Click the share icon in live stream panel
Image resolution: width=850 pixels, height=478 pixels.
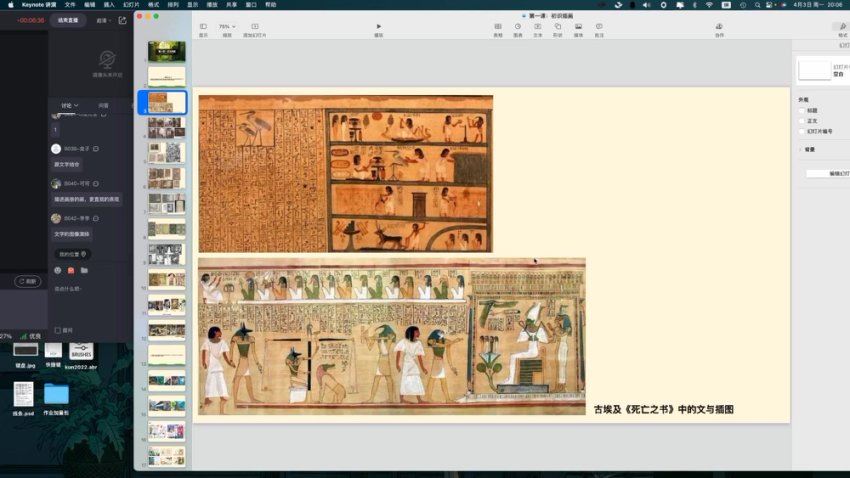[x=123, y=21]
